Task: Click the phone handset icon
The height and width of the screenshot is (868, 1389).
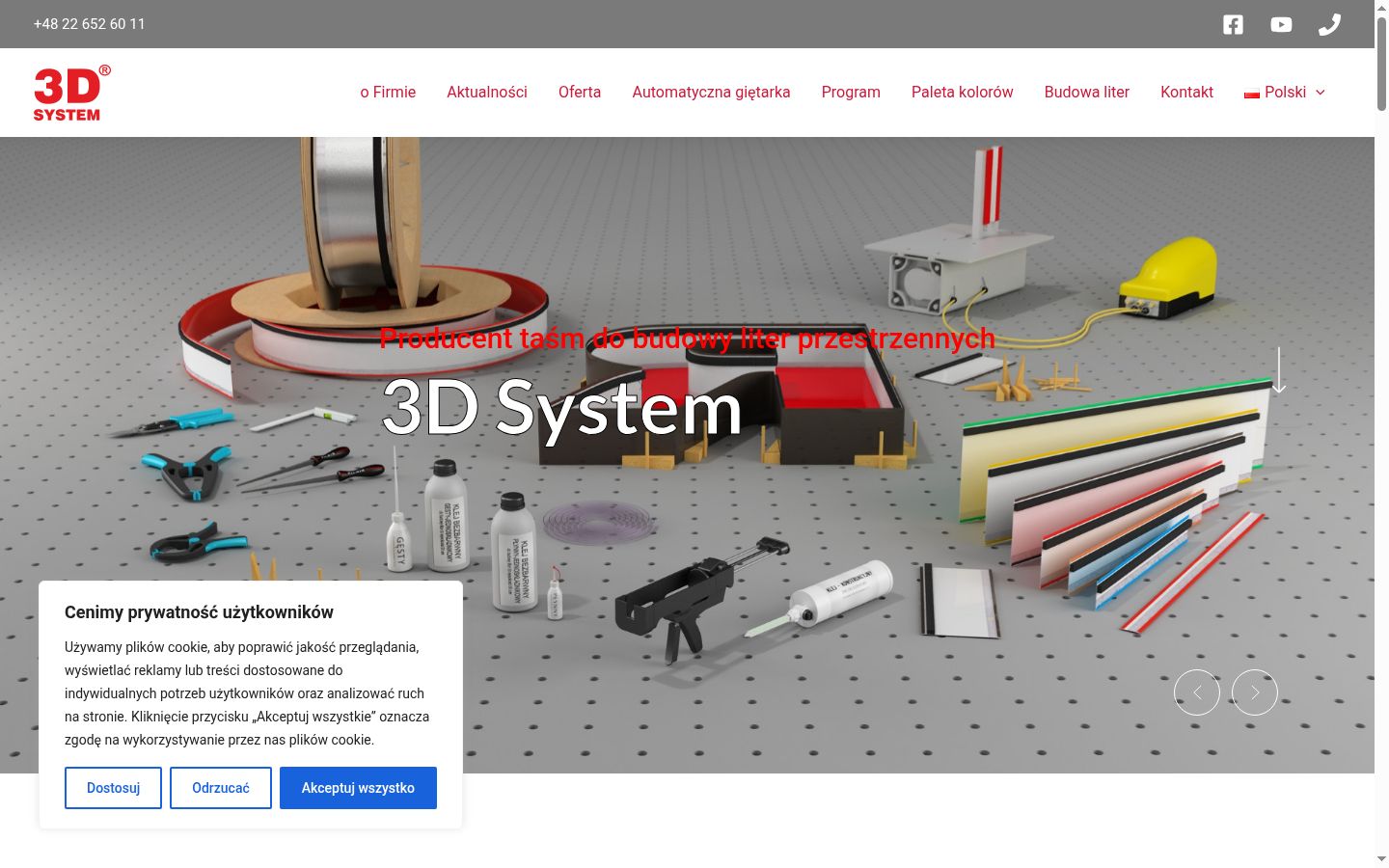Action: 1330,24
